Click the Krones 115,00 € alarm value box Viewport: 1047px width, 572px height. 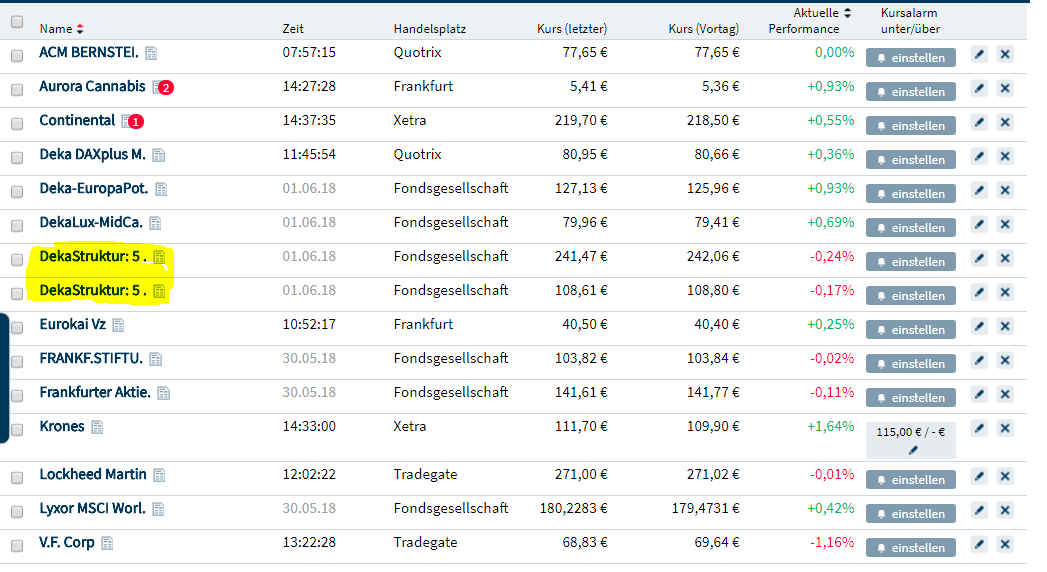click(x=910, y=433)
